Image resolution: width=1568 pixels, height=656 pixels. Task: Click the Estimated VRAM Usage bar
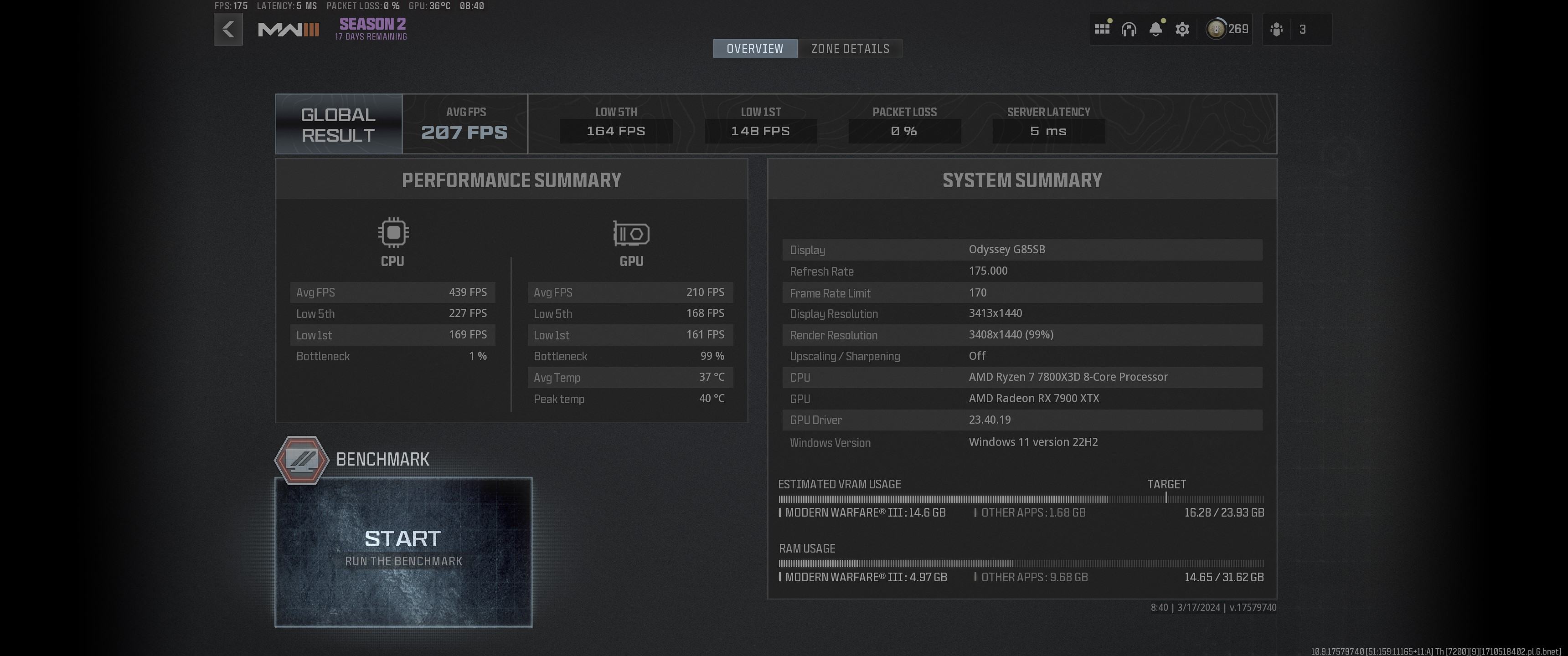click(x=1021, y=499)
